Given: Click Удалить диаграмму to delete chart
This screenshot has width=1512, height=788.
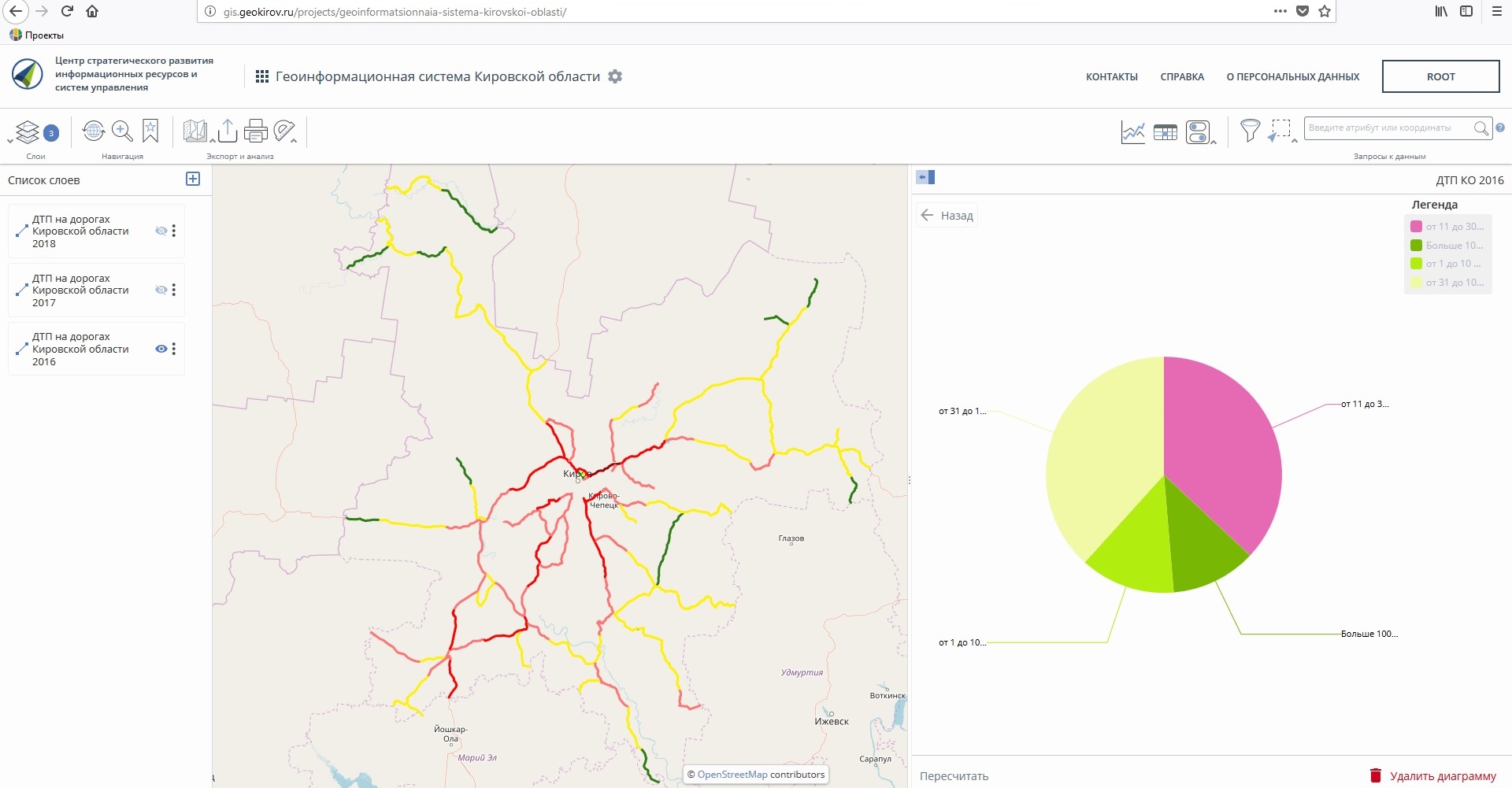Looking at the screenshot, I should point(1433,776).
